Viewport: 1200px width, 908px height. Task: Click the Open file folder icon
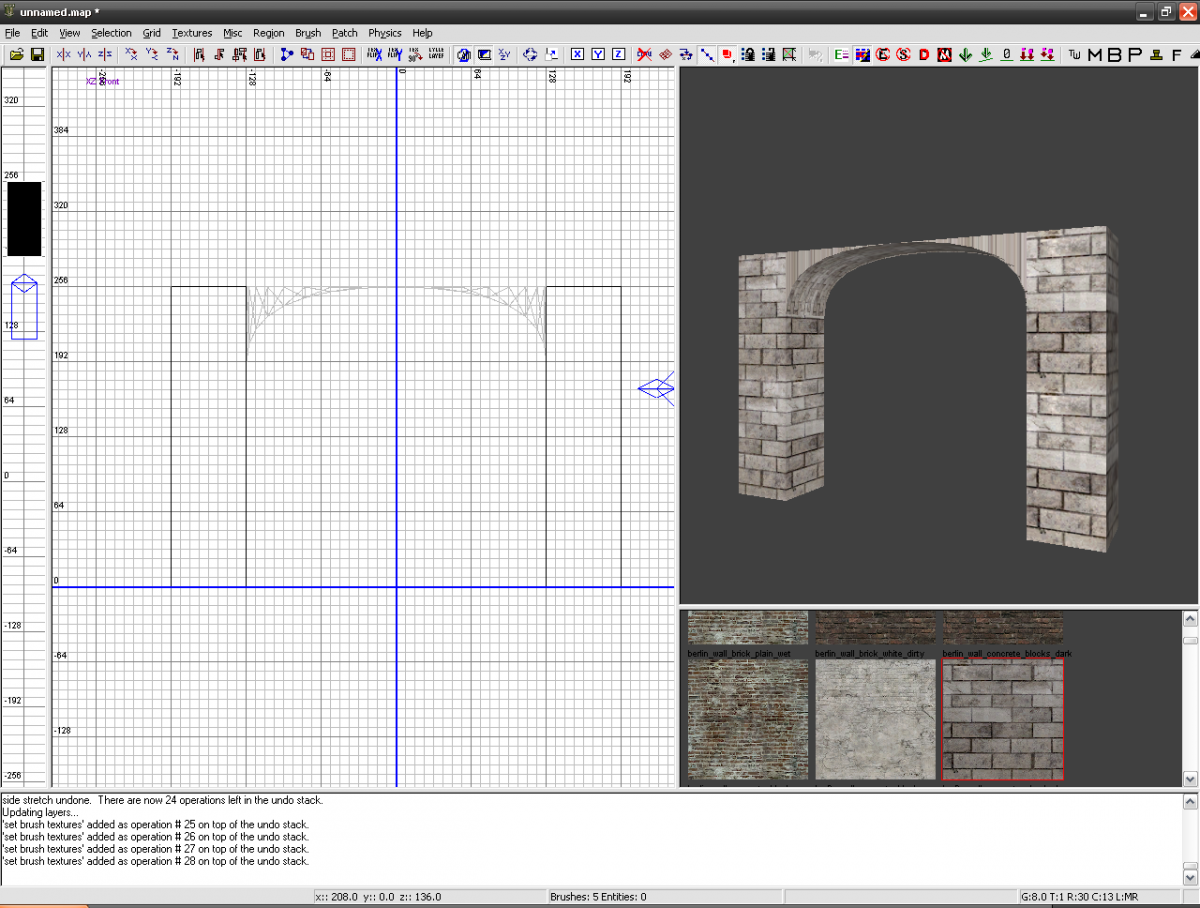(17, 54)
